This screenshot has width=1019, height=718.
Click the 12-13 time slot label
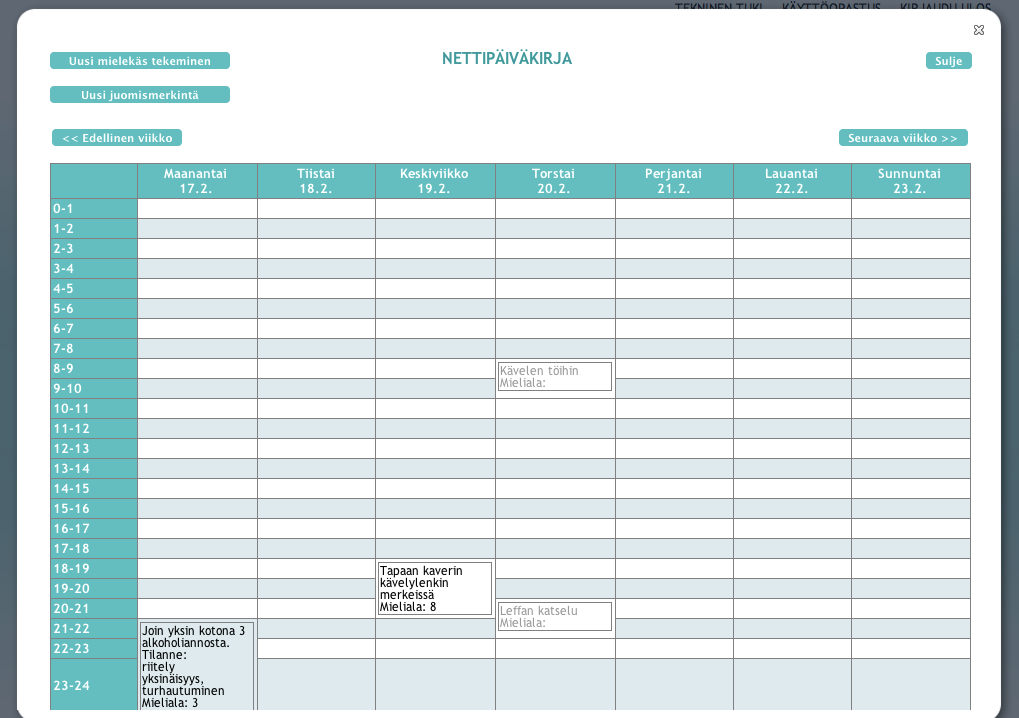94,448
